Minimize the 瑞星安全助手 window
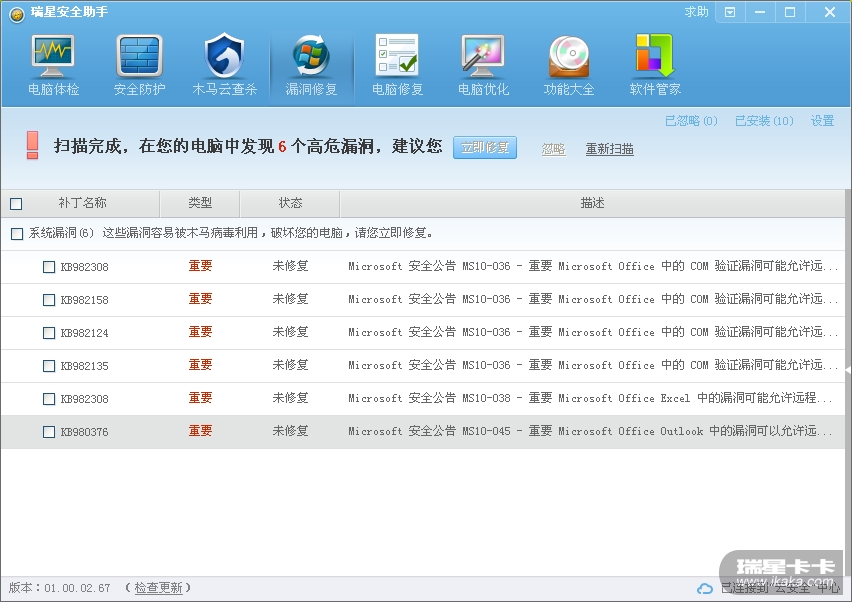Screen dimensions: 852x602 click(x=760, y=12)
